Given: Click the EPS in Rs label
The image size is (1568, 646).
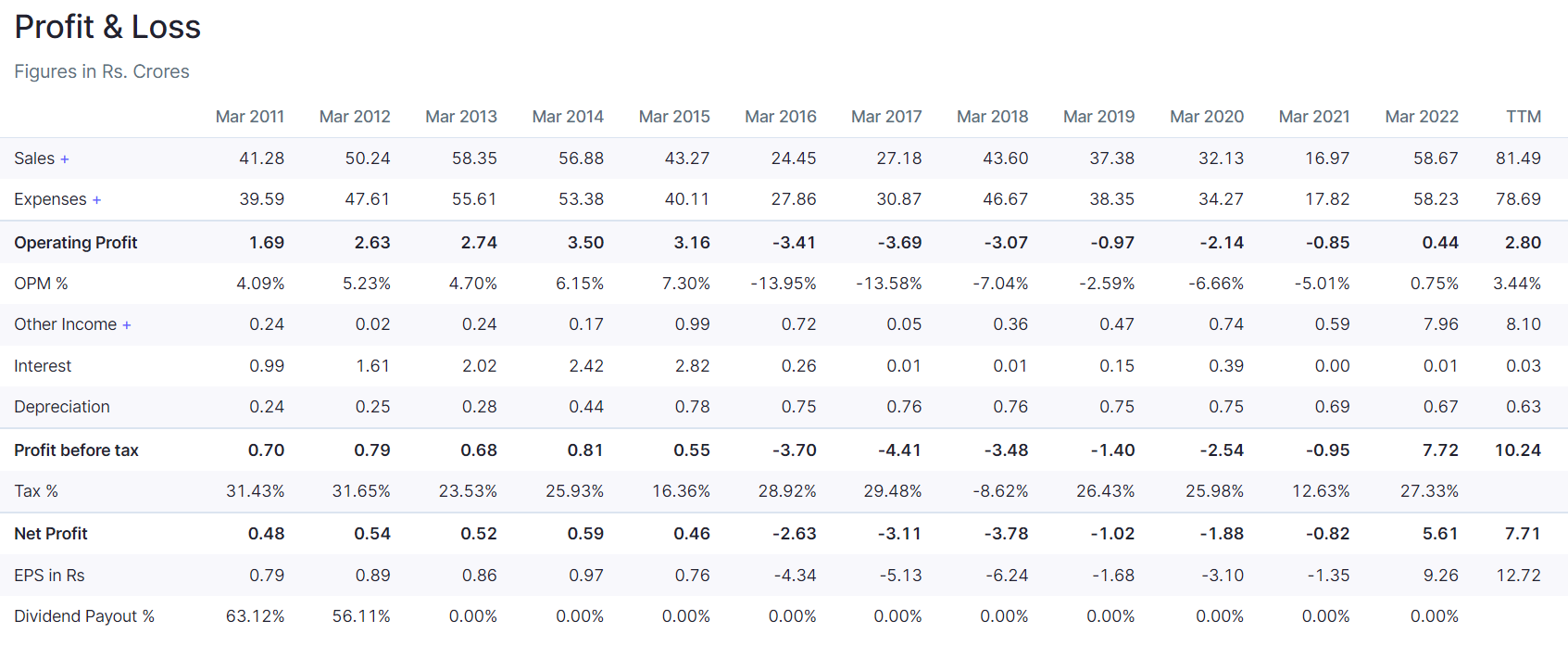Looking at the screenshot, I should (x=49, y=576).
